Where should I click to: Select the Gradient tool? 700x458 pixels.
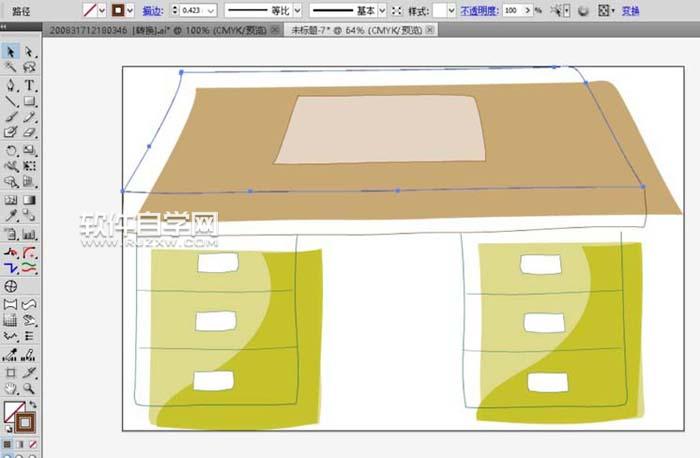coord(29,200)
